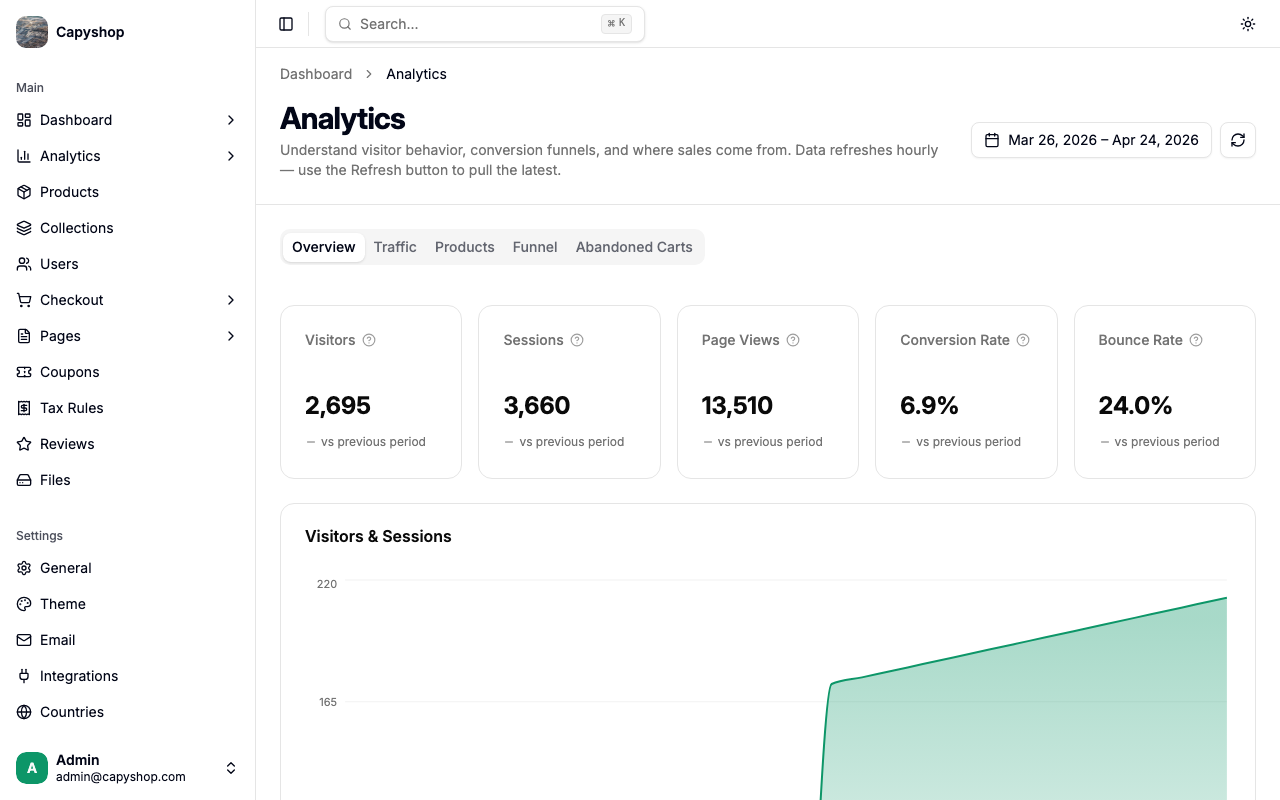Go to Dashboard via breadcrumb
Image resolution: width=1280 pixels, height=800 pixels.
click(x=316, y=74)
